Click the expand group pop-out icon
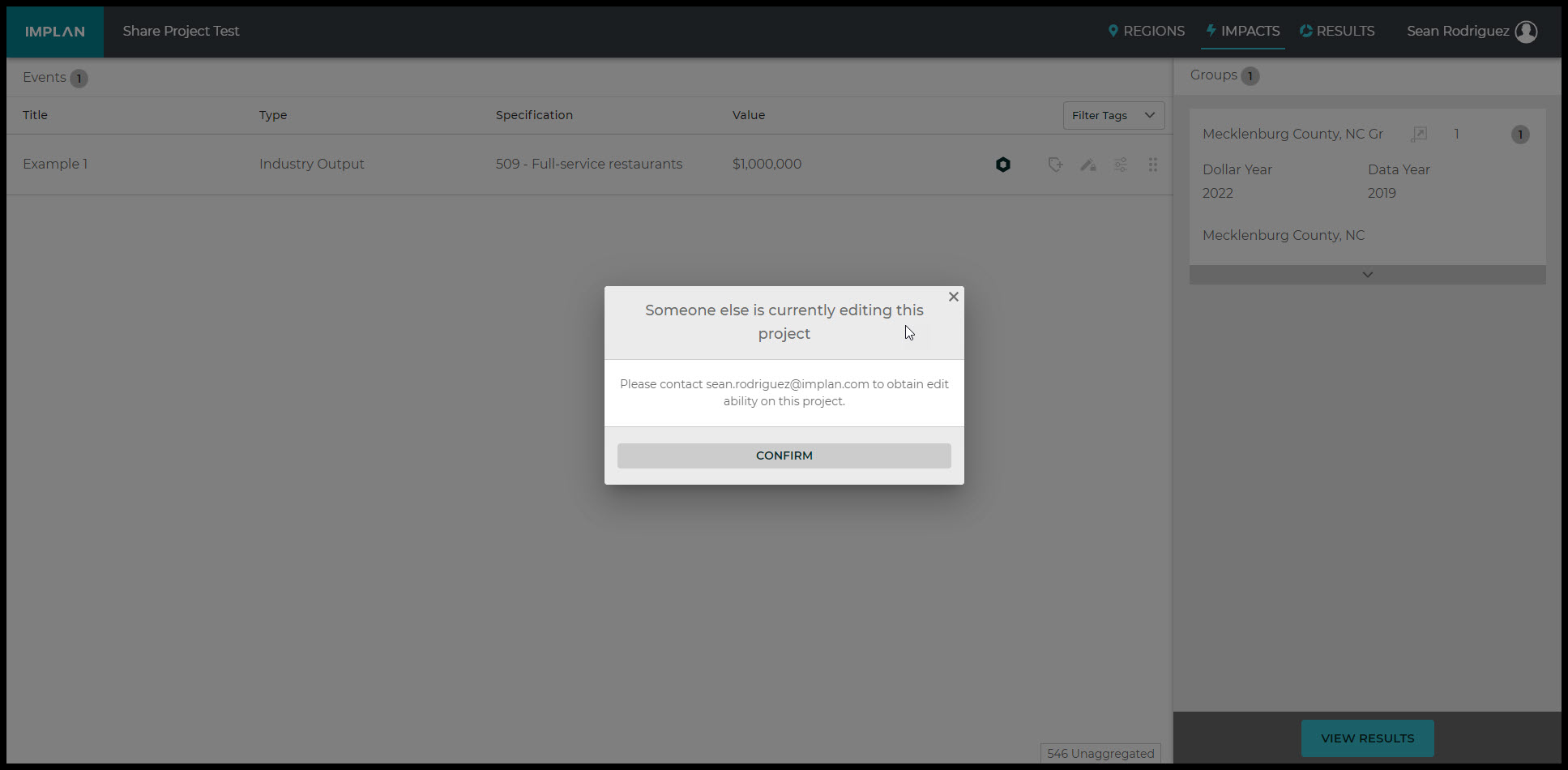The image size is (1568, 770). (1419, 134)
